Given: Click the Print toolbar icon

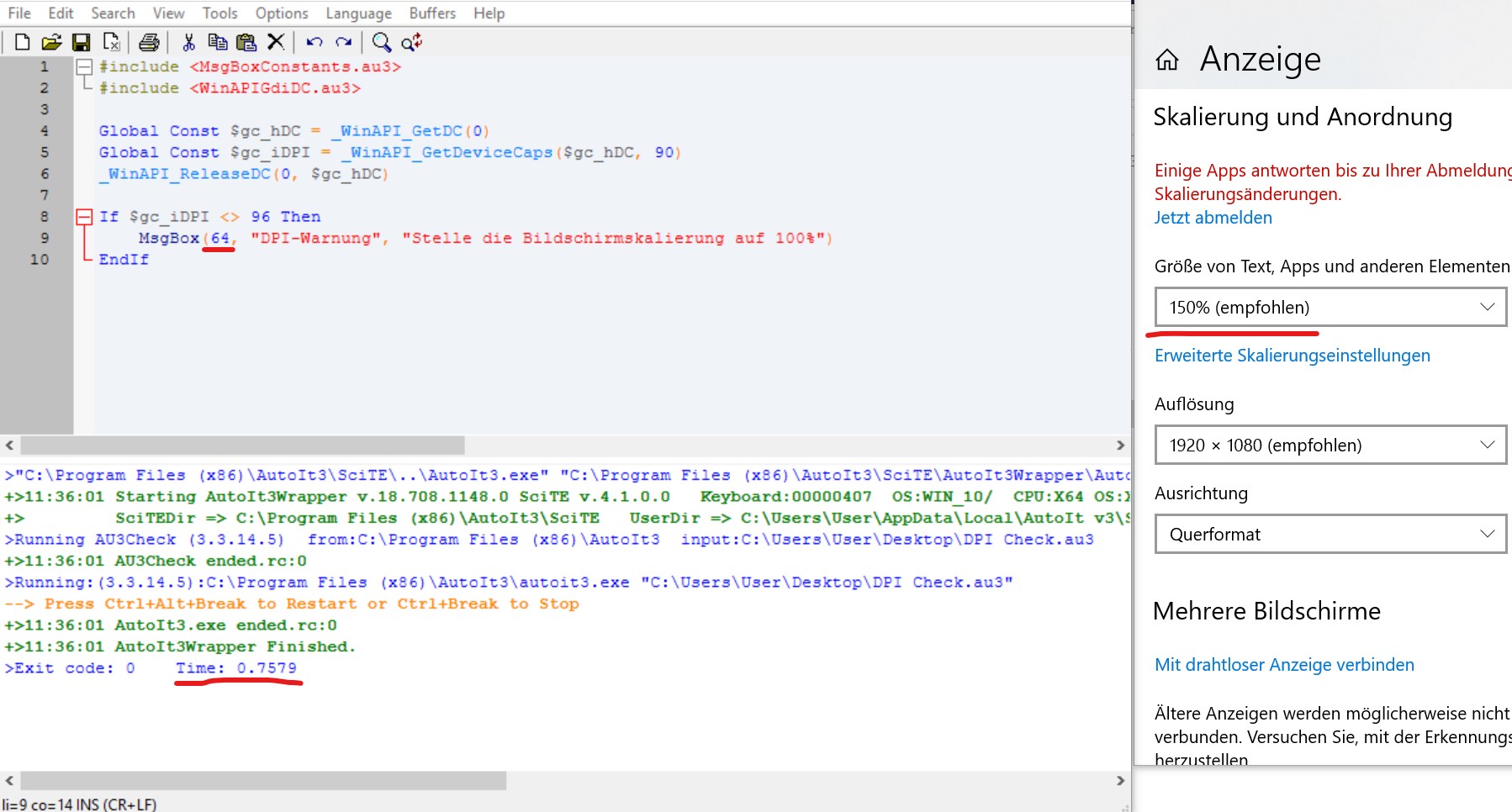Looking at the screenshot, I should [149, 42].
